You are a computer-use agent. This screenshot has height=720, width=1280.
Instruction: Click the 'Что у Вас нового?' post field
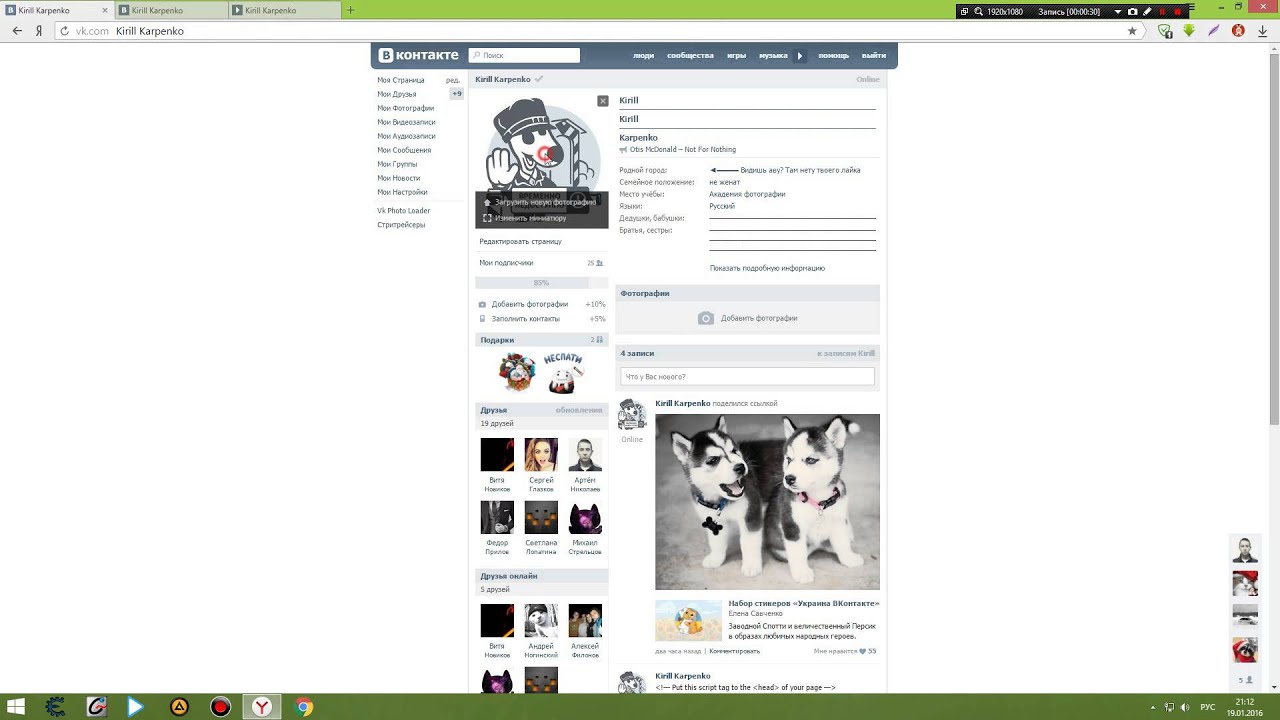click(x=747, y=377)
